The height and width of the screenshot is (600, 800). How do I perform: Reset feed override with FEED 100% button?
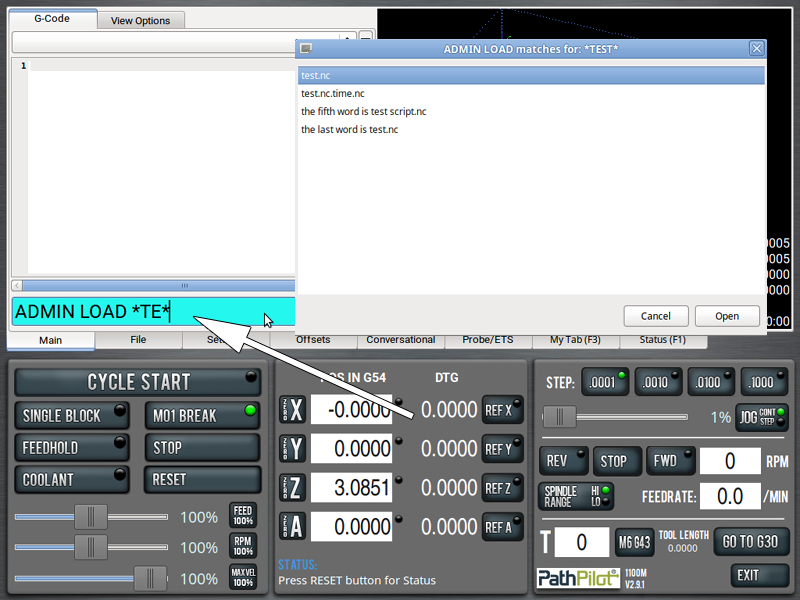(243, 516)
